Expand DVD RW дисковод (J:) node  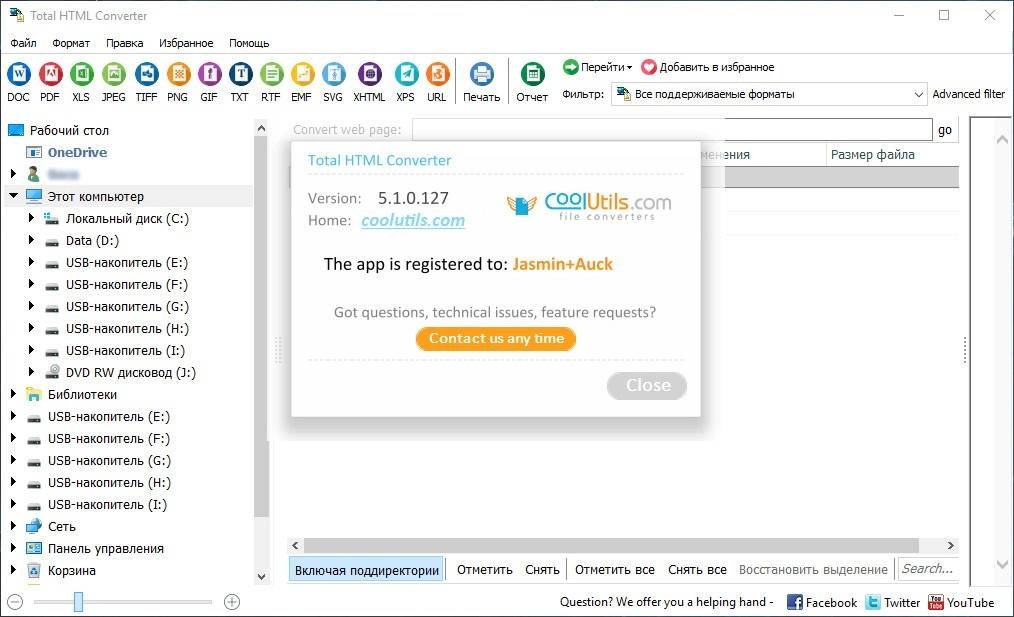click(x=30, y=372)
